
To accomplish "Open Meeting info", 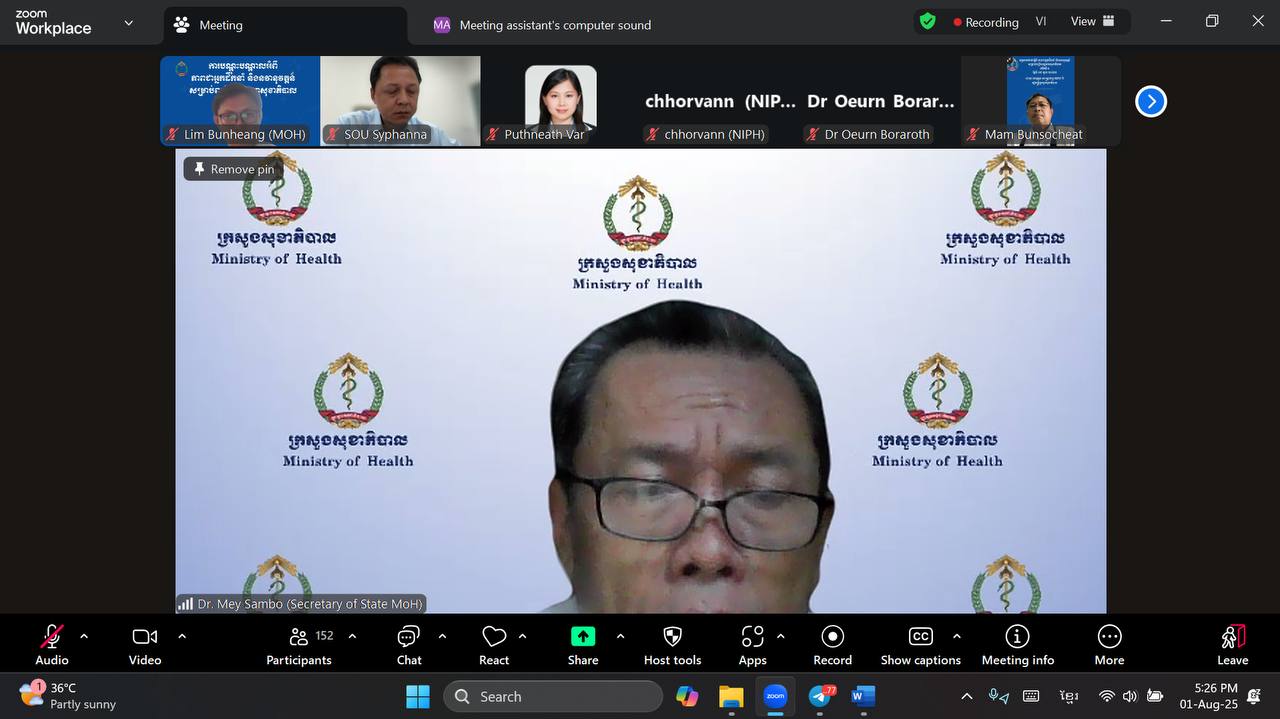I will (x=1018, y=645).
